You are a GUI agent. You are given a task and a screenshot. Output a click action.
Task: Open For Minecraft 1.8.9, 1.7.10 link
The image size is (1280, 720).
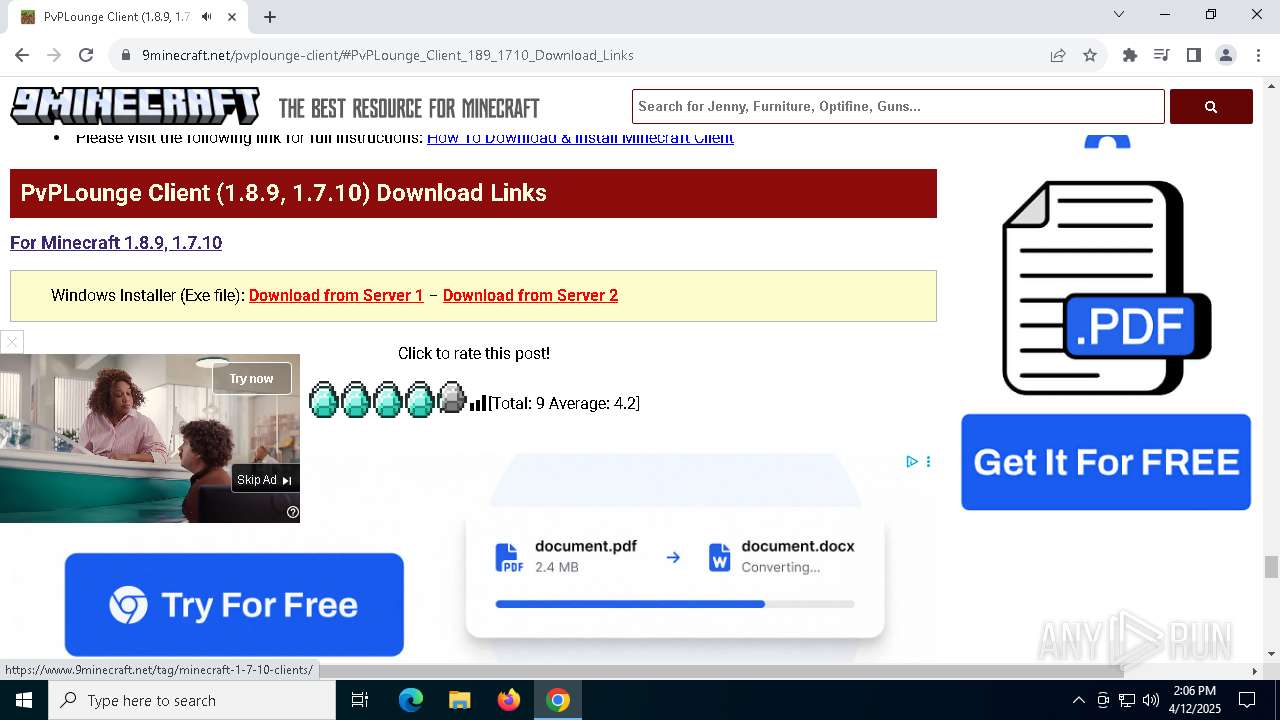116,243
